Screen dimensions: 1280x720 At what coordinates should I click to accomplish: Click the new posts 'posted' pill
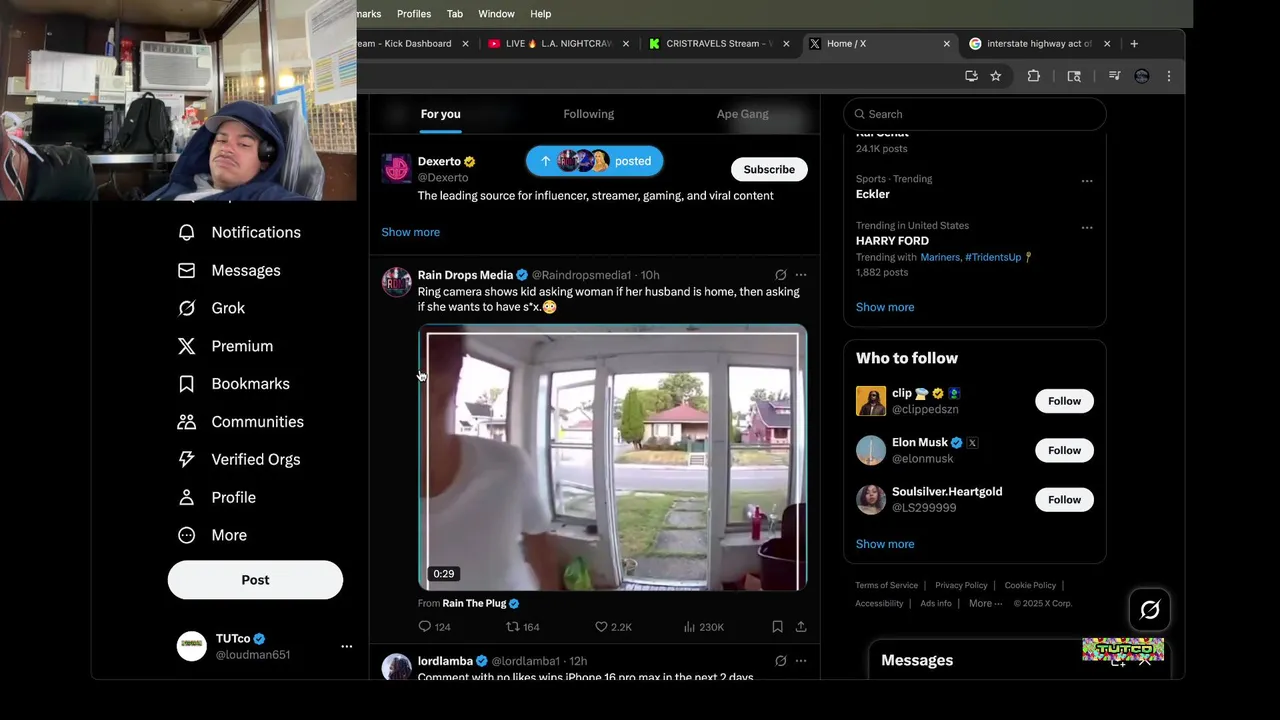595,161
